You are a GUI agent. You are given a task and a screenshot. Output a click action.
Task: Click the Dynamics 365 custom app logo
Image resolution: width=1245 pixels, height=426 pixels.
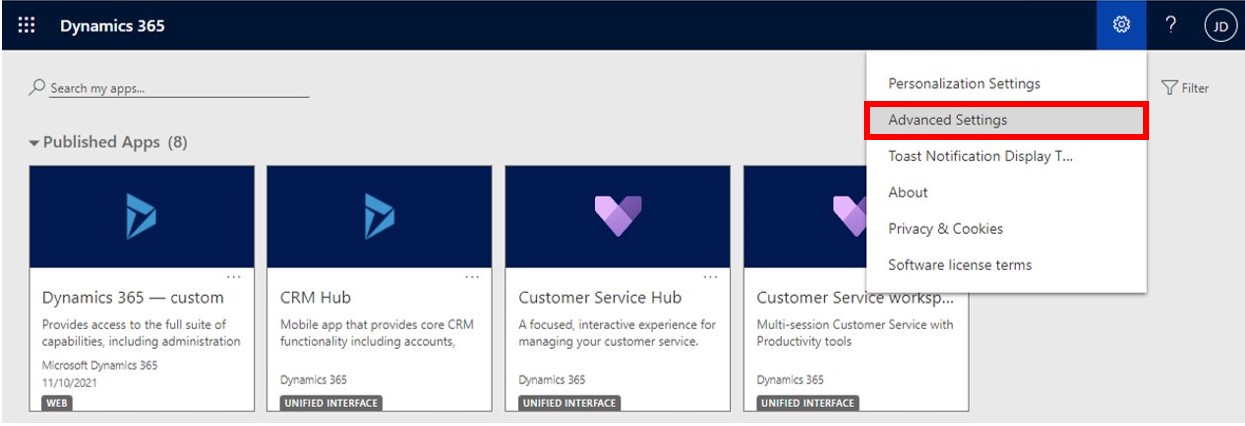[x=141, y=216]
